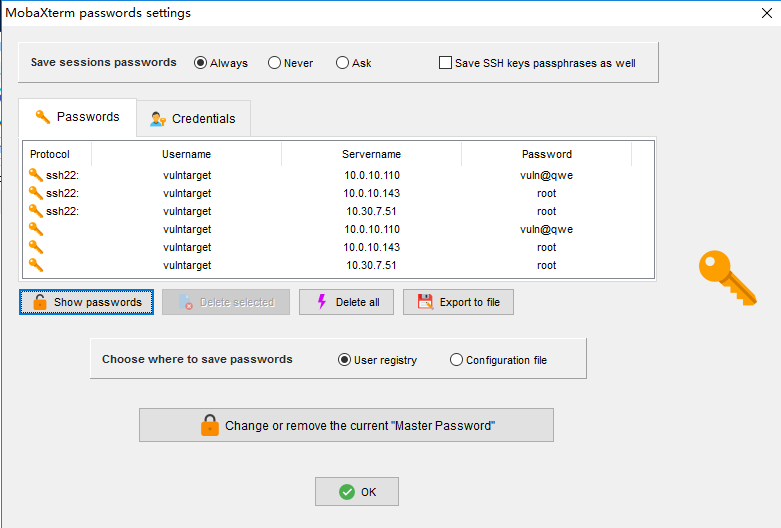
Task: Click key icon of ssh22 10.30.7.51 row
Action: click(35, 211)
